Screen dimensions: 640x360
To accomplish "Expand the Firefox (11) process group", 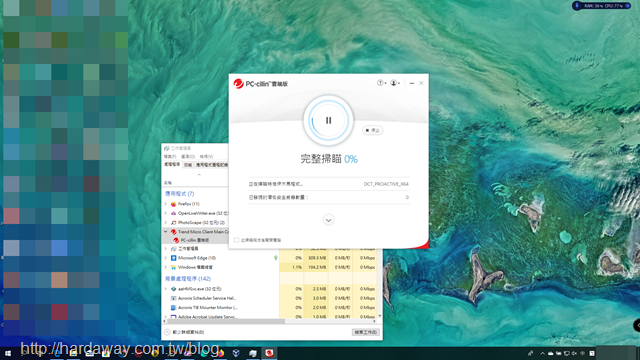I will (x=166, y=204).
